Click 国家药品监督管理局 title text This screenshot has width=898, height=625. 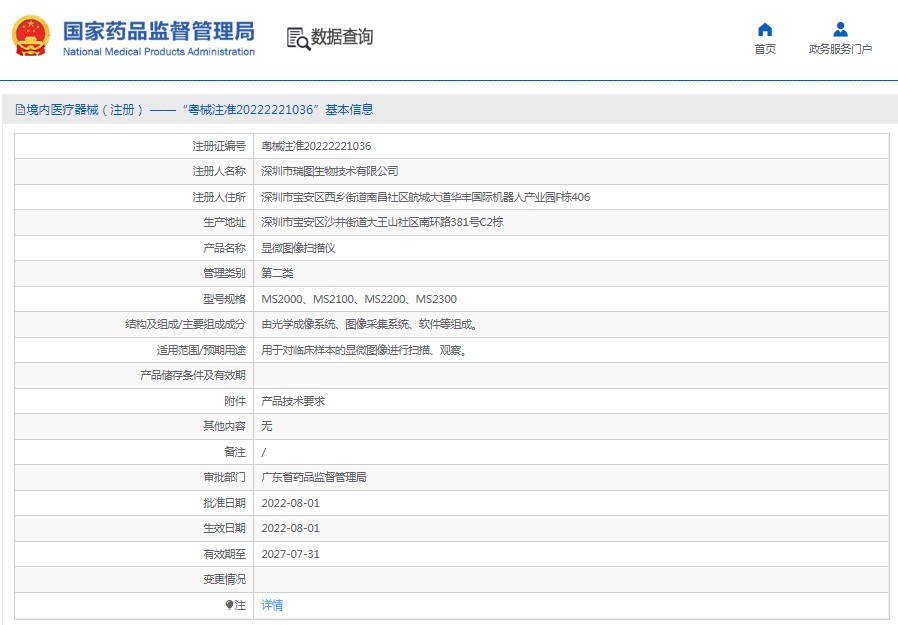(x=159, y=31)
